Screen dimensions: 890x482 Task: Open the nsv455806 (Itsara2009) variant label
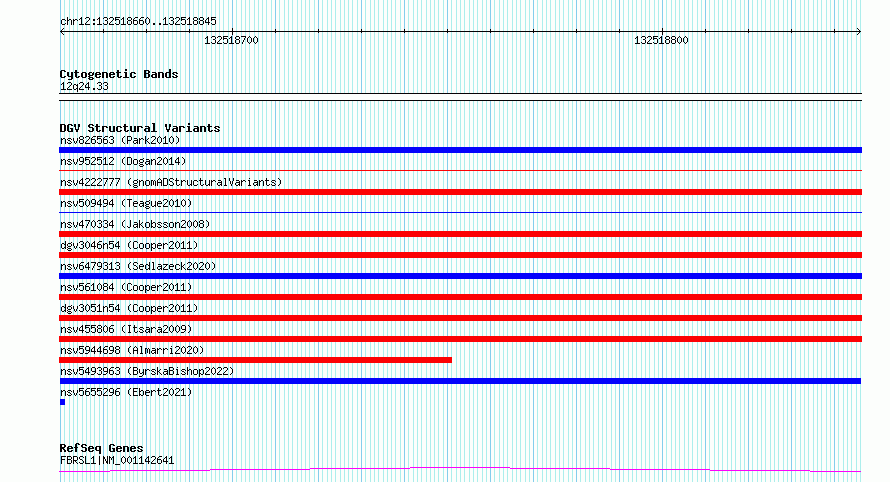point(126,329)
